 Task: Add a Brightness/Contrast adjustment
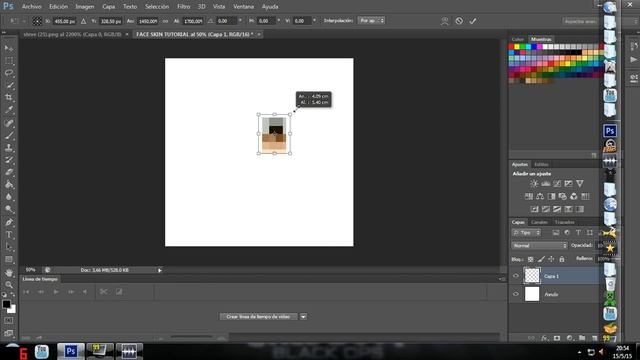pyautogui.click(x=534, y=184)
